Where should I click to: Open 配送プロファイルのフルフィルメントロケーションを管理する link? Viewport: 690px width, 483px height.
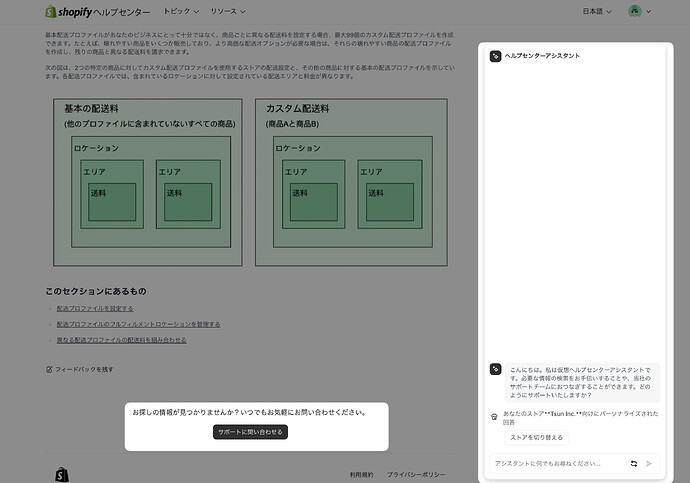(x=139, y=324)
